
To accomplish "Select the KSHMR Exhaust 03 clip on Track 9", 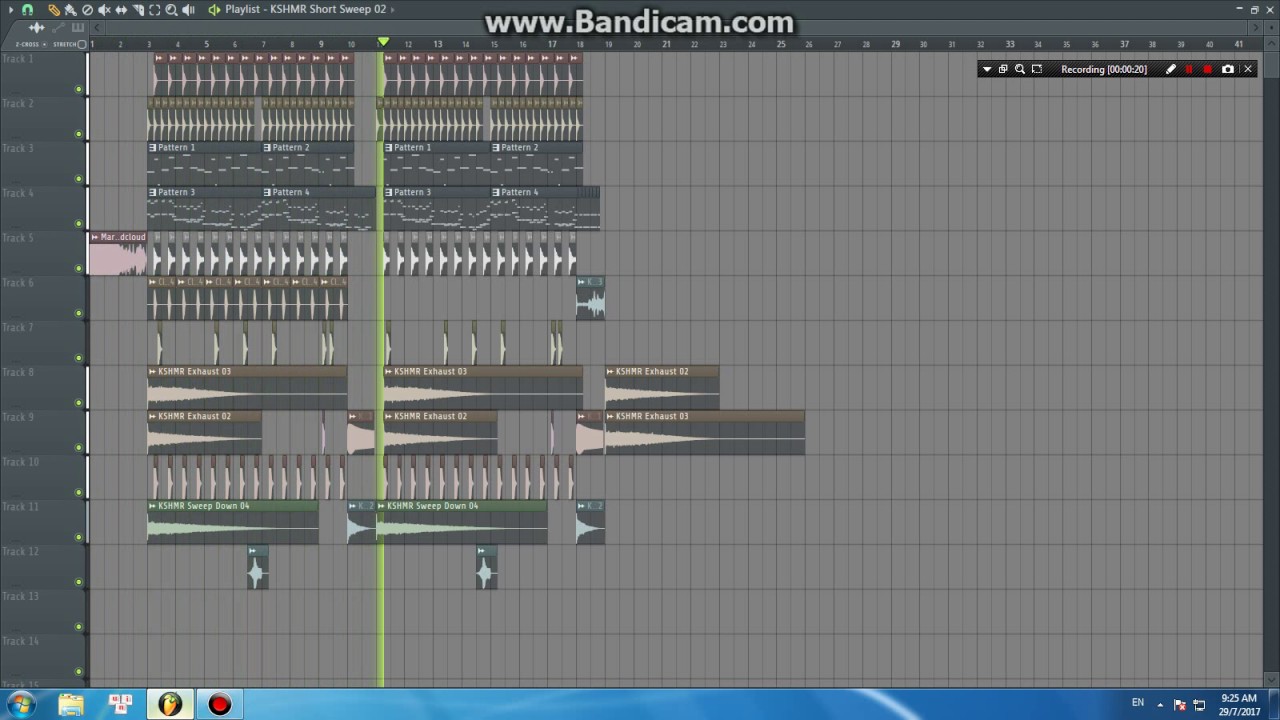I will [705, 432].
